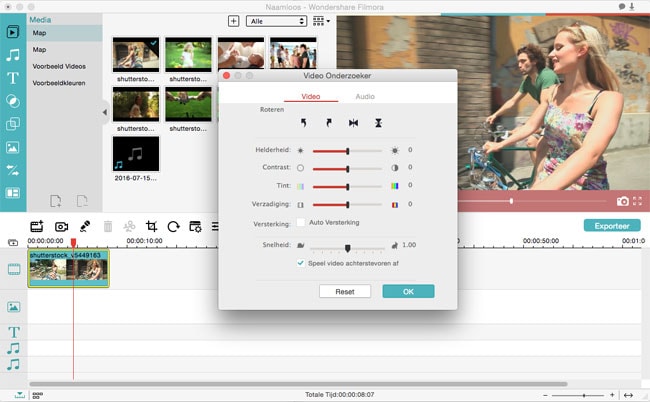
Task: Switch to the Video tab
Action: pyautogui.click(x=310, y=97)
